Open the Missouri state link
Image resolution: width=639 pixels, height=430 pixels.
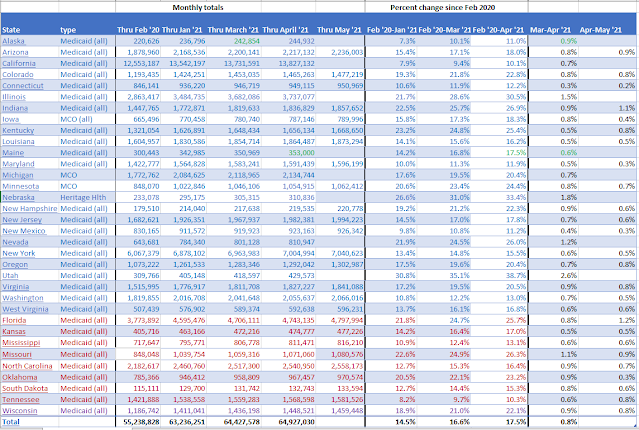[17, 354]
